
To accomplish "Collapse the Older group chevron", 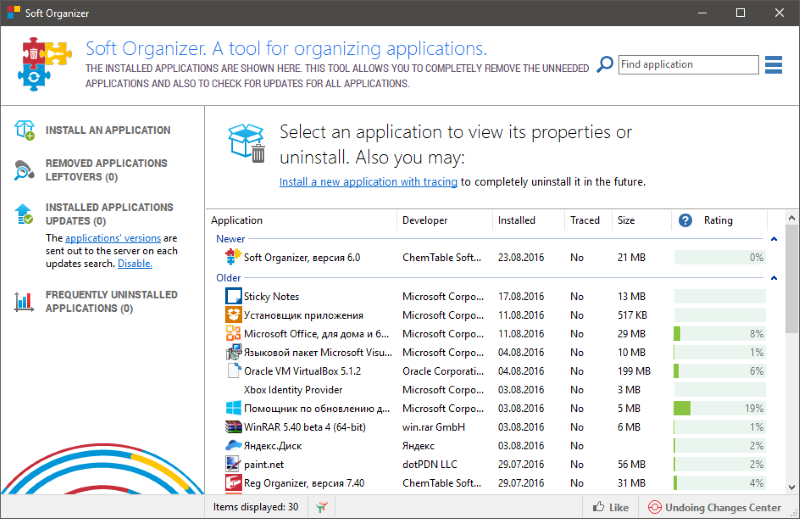I will 773,278.
